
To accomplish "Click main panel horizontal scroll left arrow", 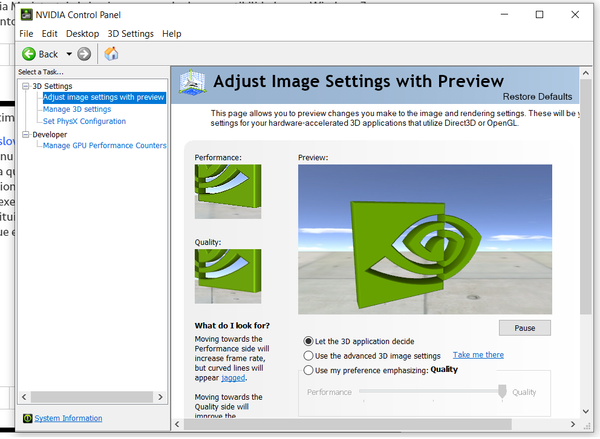I will (x=177, y=424).
